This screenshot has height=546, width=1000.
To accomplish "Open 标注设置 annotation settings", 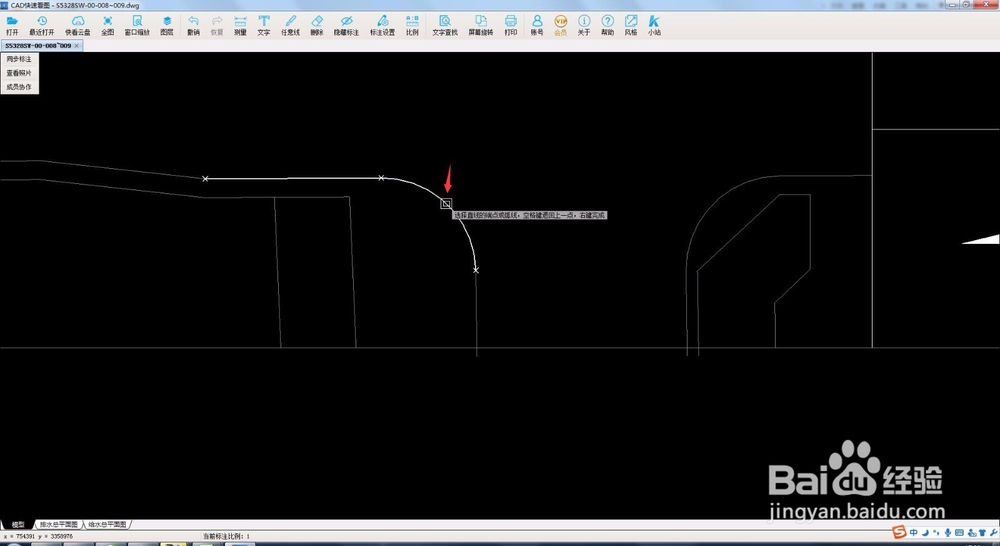I will [383, 25].
